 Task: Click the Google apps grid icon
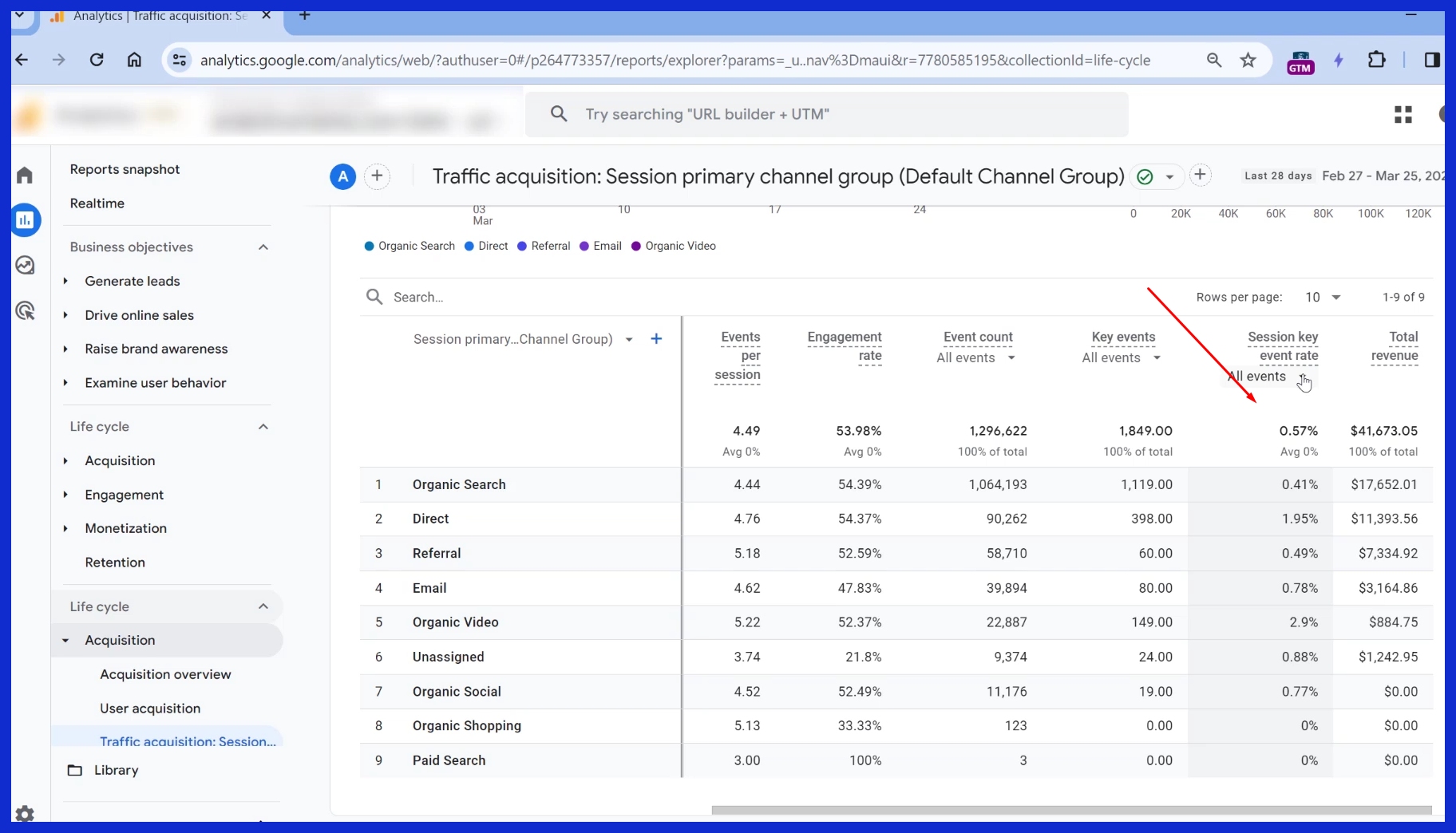1403,115
